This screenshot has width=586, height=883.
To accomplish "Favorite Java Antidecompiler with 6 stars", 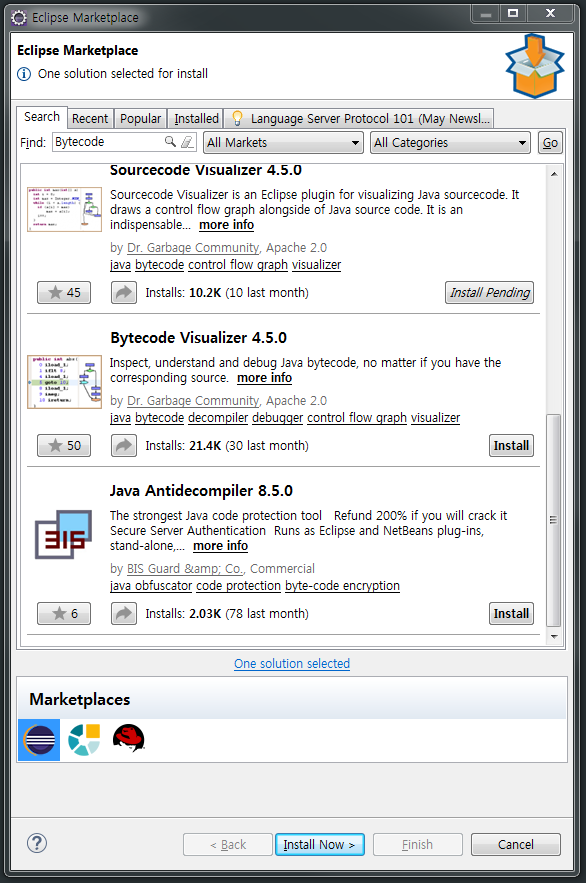I will (64, 613).
